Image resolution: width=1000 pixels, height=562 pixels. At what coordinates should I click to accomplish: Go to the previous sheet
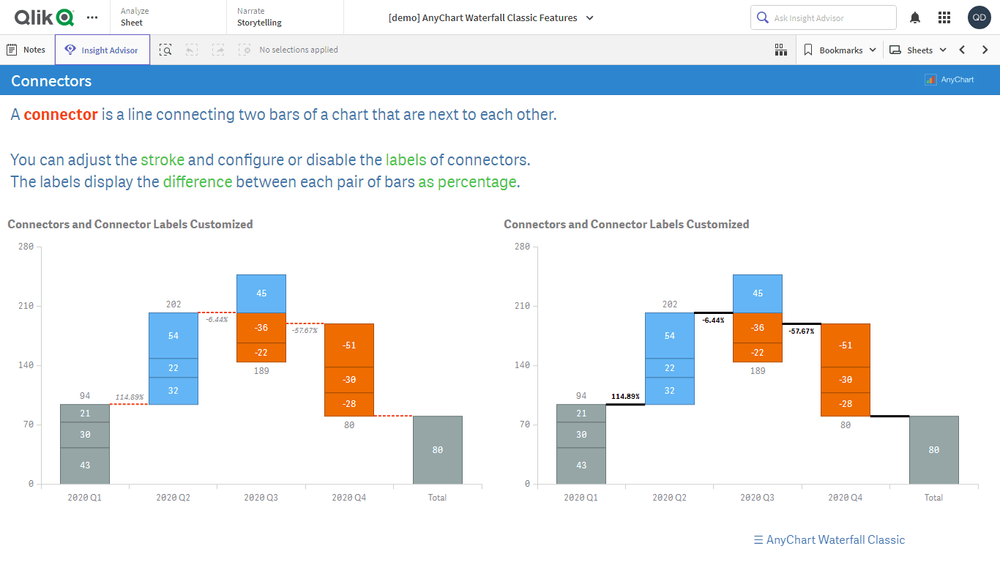(962, 50)
